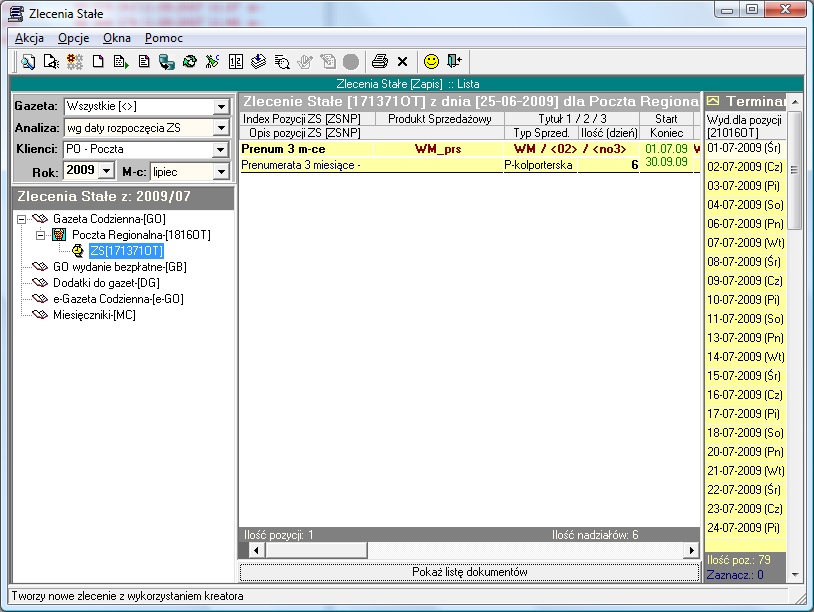Open the Klienci dropdown
The width and height of the screenshot is (814, 612).
[x=221, y=149]
